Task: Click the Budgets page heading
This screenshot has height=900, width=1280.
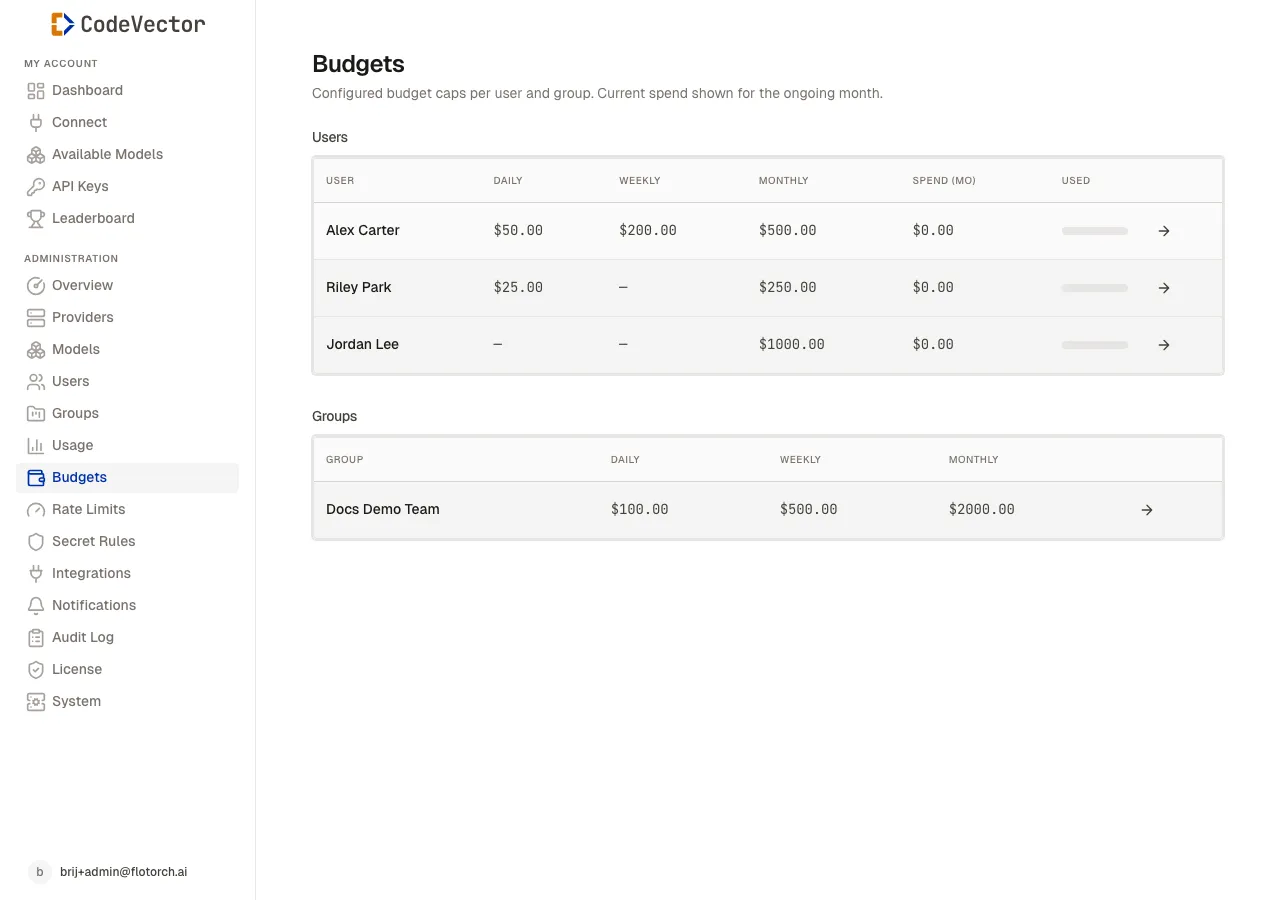Action: click(358, 64)
